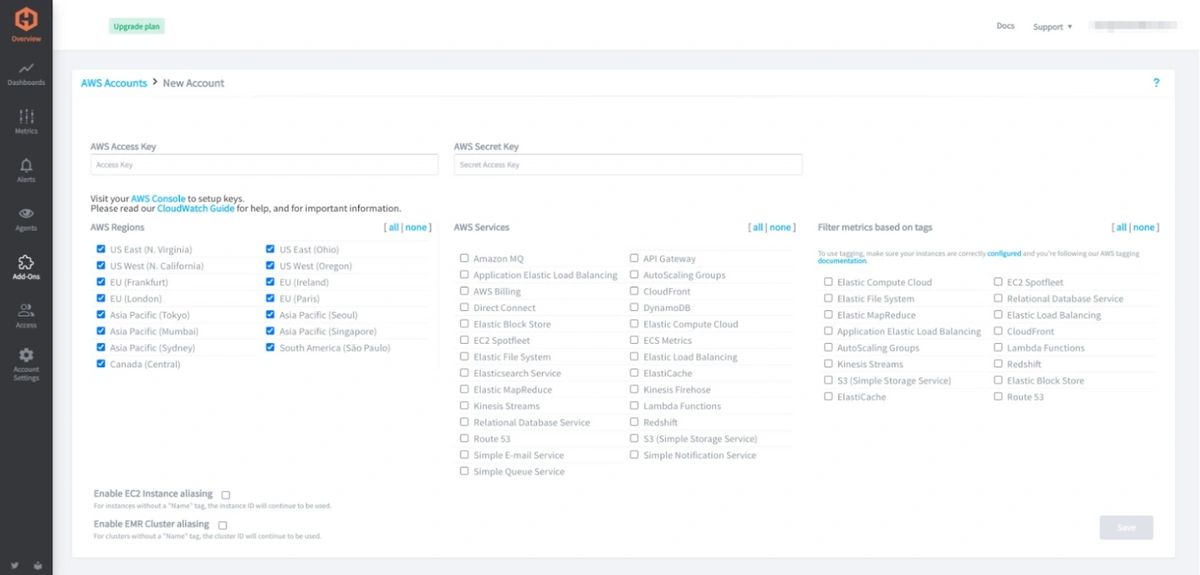The height and width of the screenshot is (575, 1200).
Task: Open the tagging documentation link
Action: click(840, 261)
